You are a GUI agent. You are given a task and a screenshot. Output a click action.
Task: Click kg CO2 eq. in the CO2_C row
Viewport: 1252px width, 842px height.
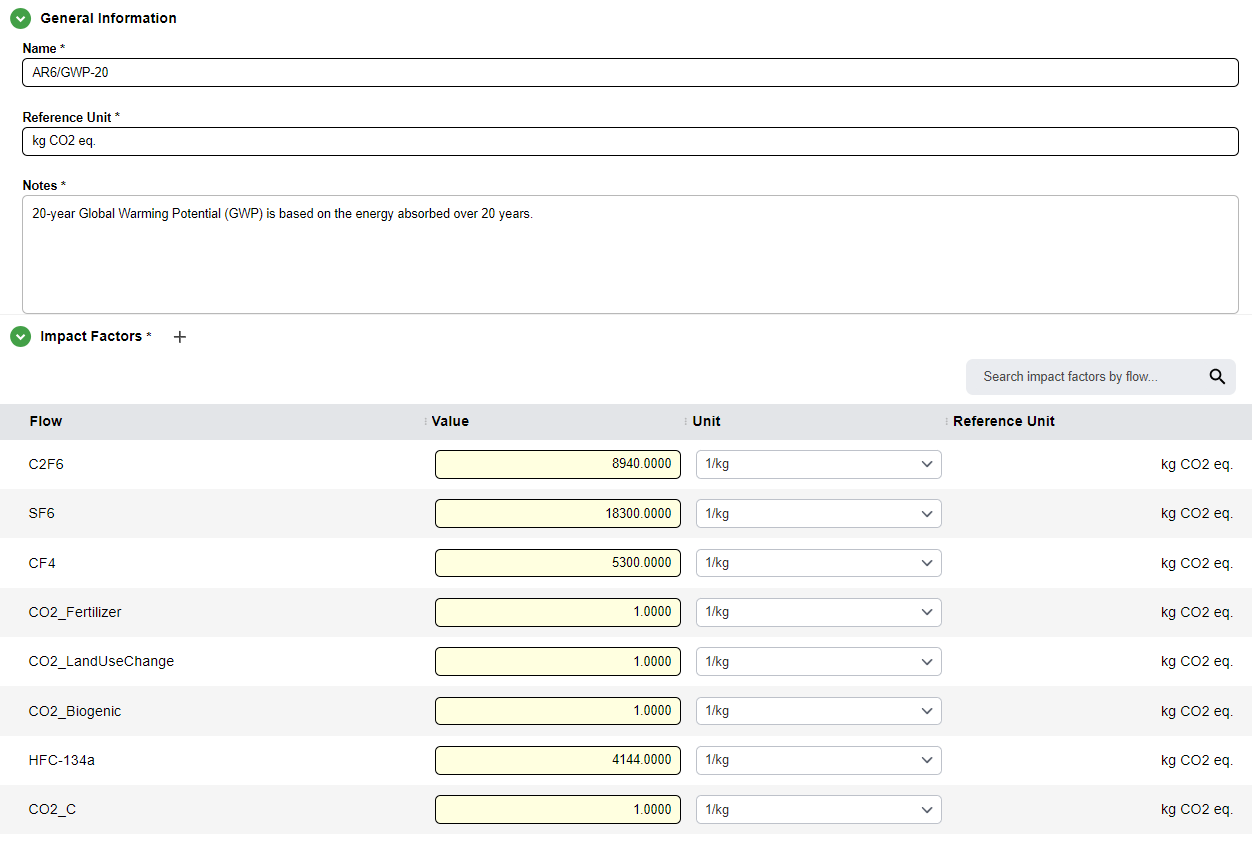point(1197,809)
